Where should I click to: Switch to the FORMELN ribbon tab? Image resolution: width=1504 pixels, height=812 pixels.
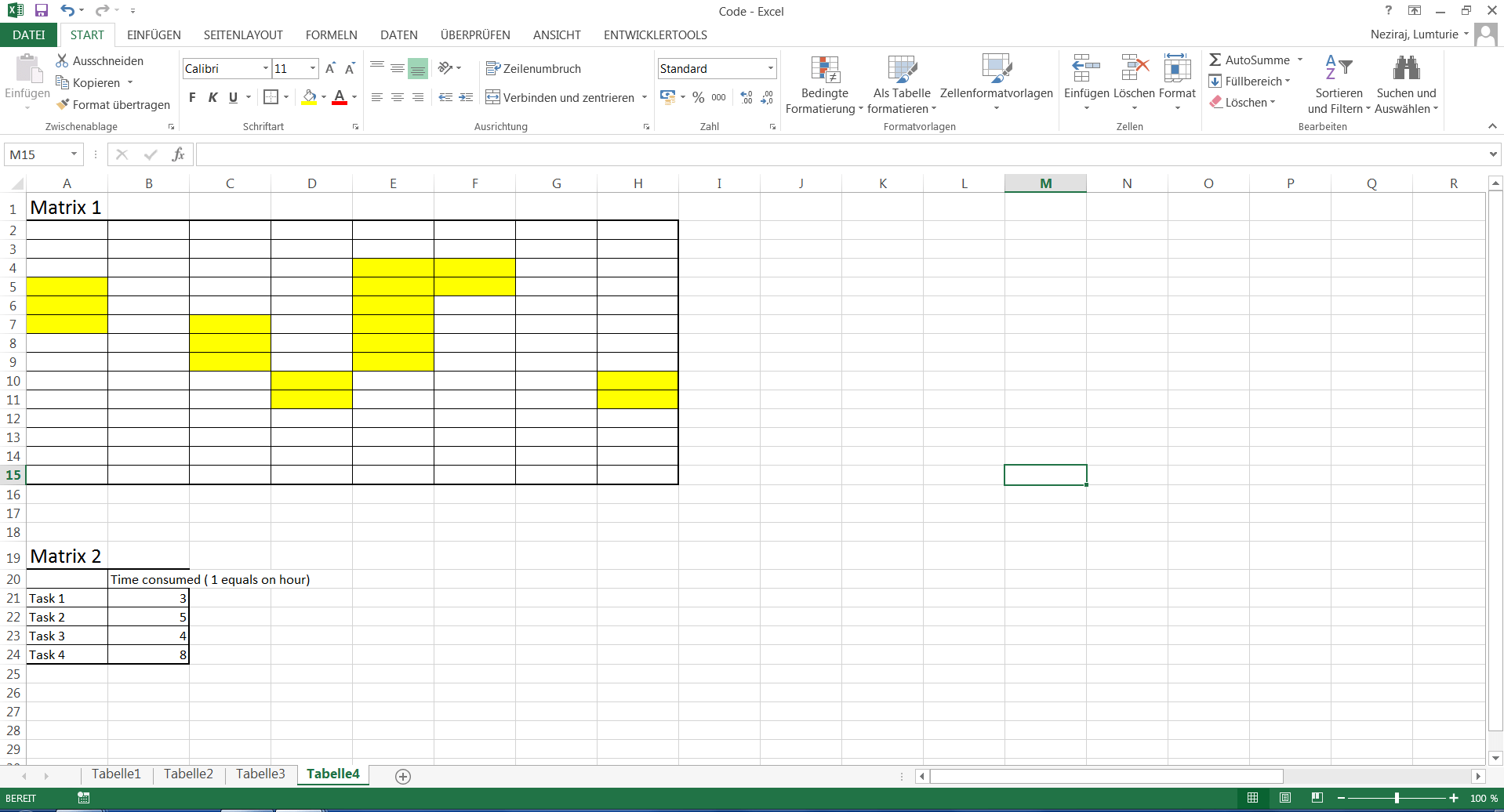coord(331,34)
